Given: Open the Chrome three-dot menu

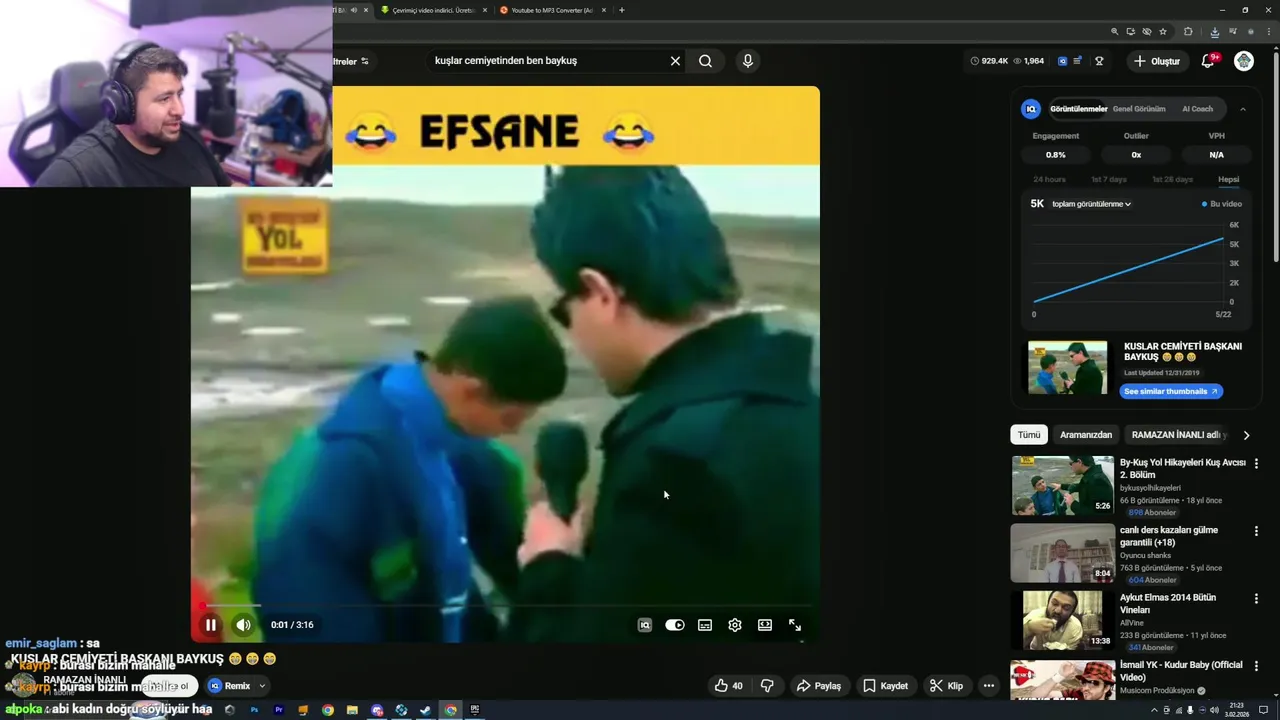Looking at the screenshot, I should pos(1267,31).
